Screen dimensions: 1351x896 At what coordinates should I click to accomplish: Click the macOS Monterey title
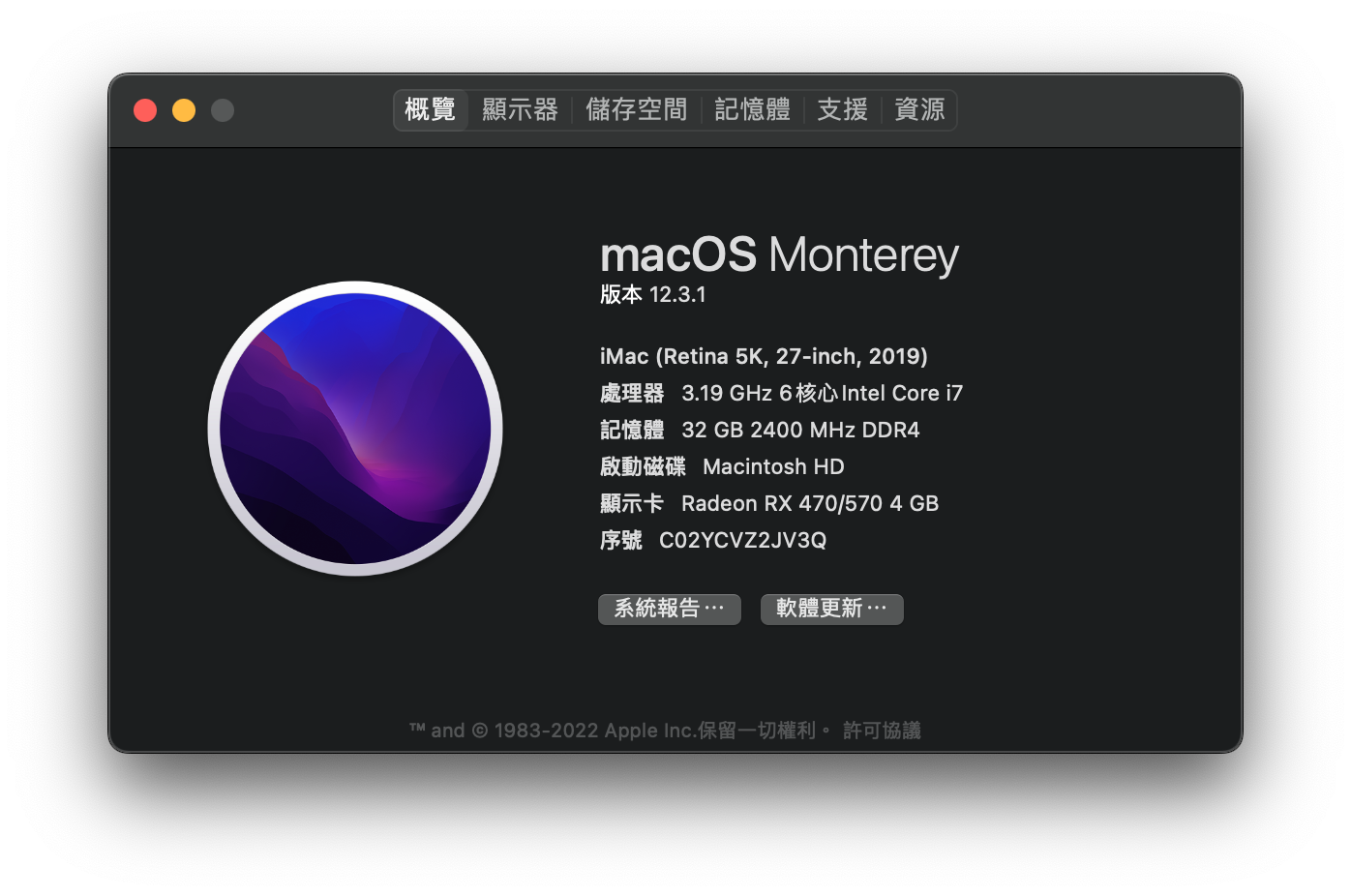(x=779, y=254)
